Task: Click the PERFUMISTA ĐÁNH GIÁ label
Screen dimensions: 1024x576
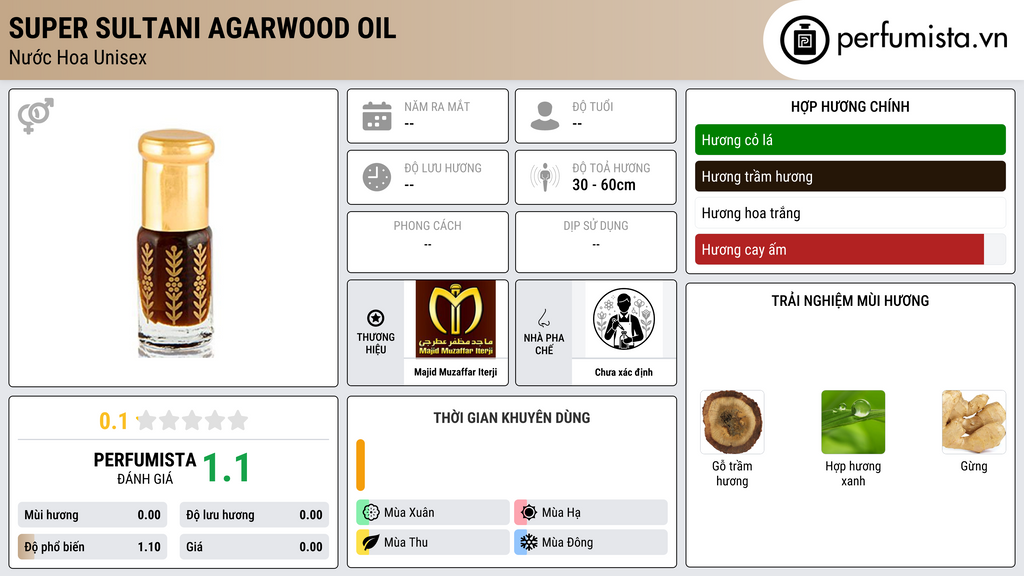Action: [x=145, y=468]
